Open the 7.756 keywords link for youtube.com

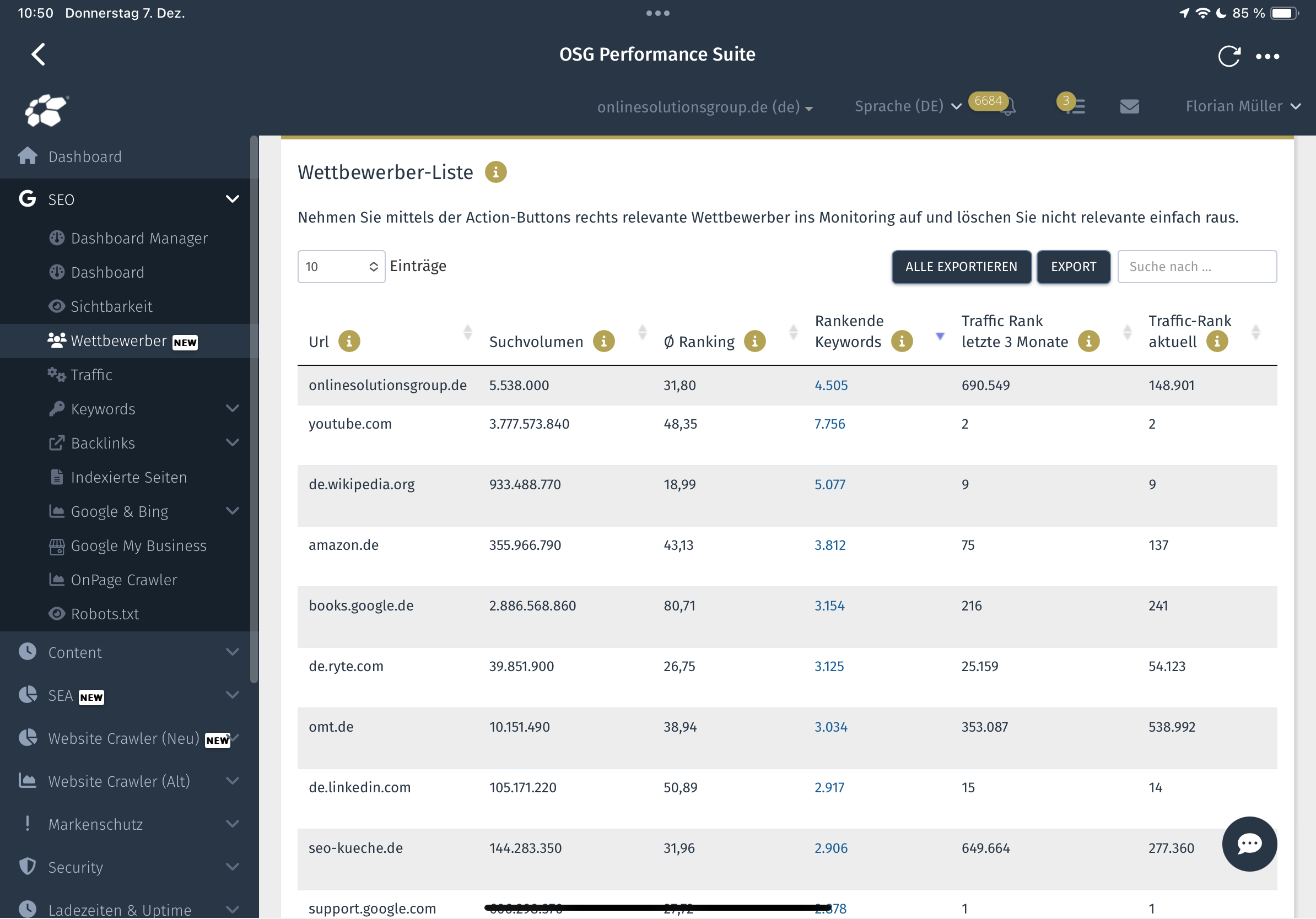pos(829,424)
